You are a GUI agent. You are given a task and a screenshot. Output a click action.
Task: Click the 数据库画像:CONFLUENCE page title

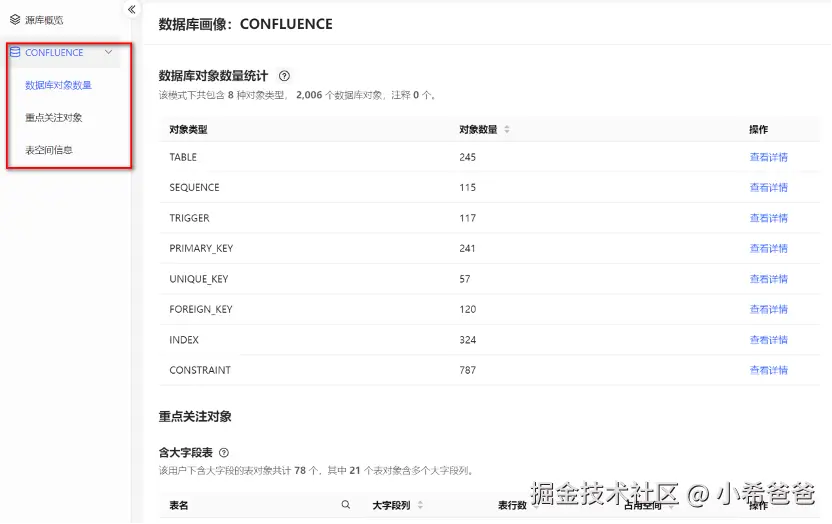tap(246, 24)
